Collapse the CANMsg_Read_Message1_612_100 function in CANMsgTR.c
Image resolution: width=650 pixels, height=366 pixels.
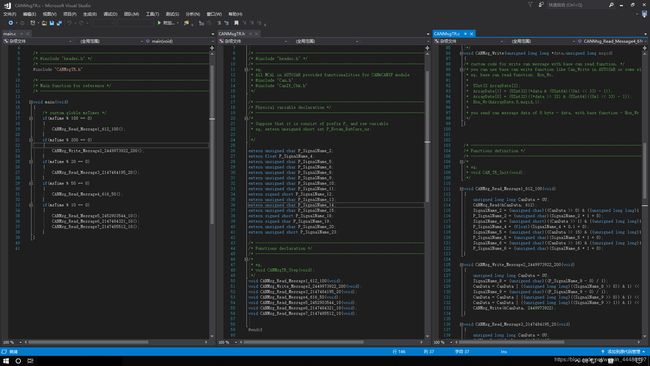461,189
